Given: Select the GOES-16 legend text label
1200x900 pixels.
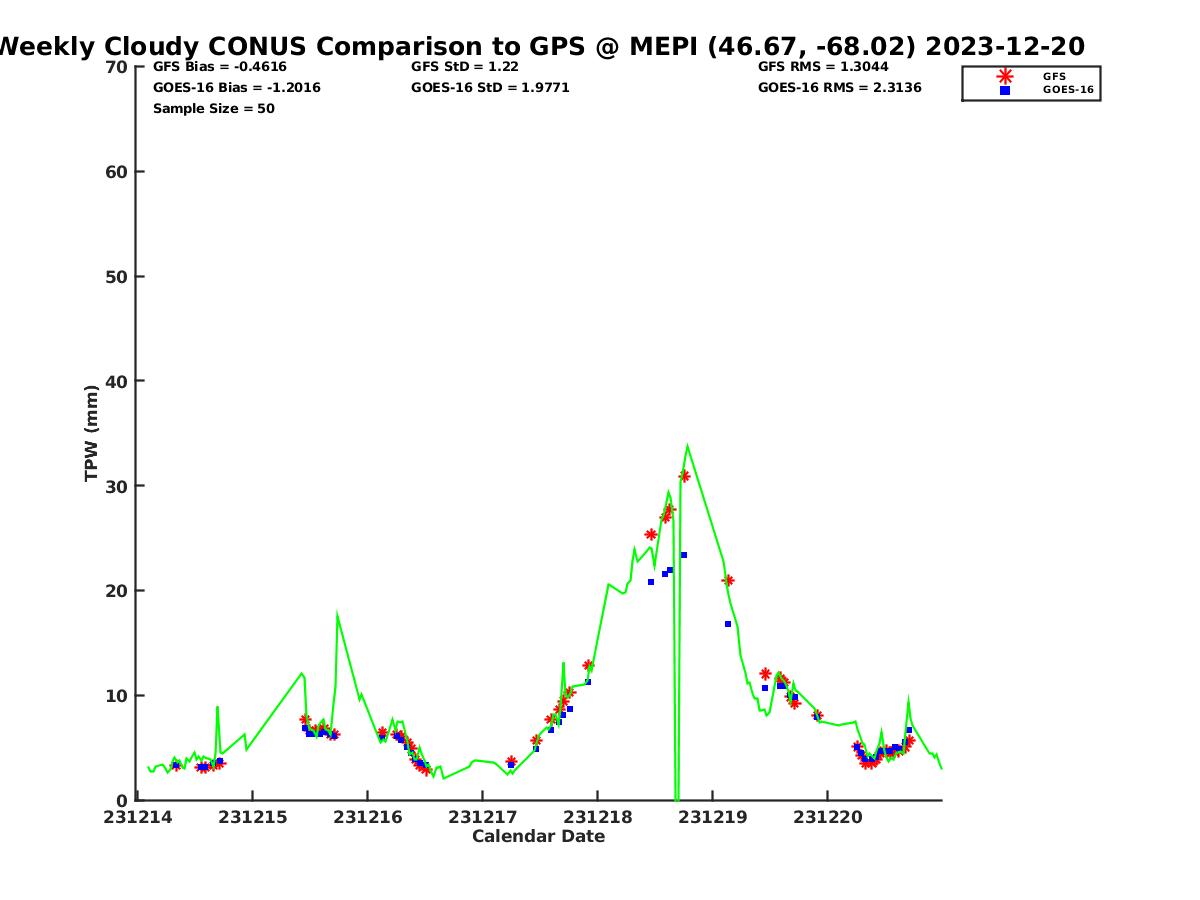Looking at the screenshot, I should tap(1068, 90).
